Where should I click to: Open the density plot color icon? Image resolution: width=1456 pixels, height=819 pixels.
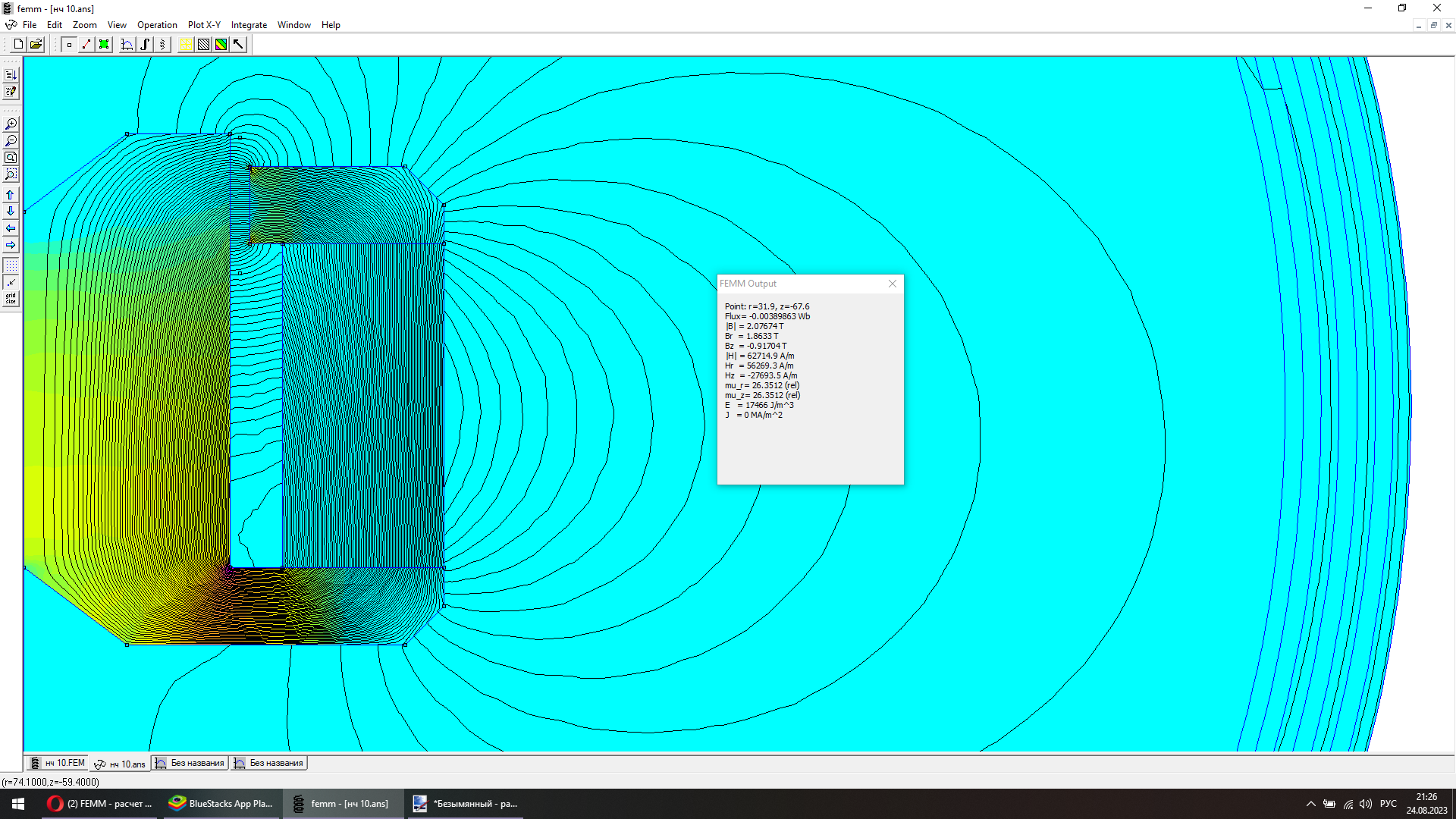(221, 45)
